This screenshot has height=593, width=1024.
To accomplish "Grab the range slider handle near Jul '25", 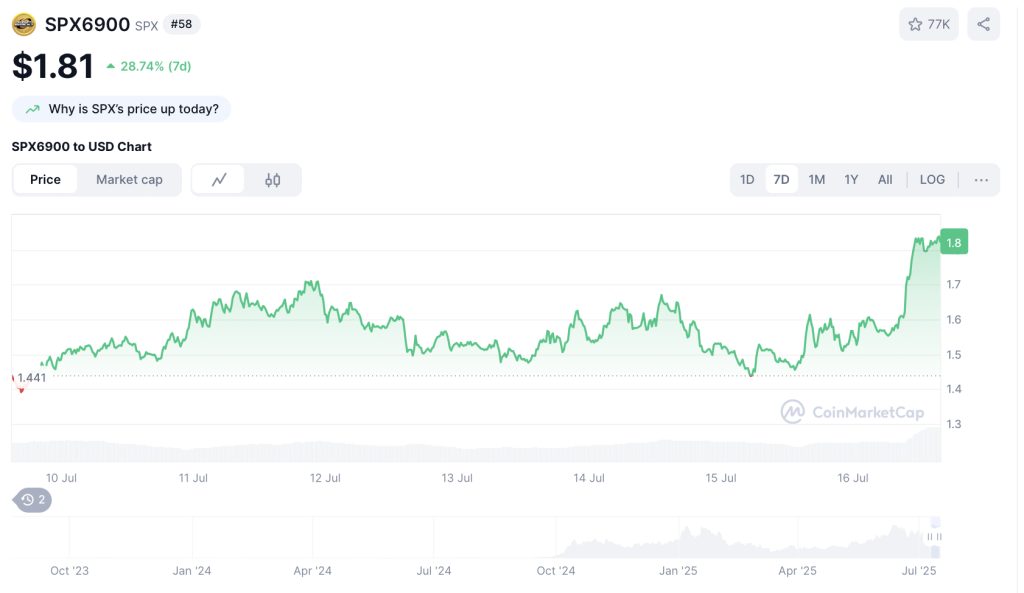I will 935,537.
